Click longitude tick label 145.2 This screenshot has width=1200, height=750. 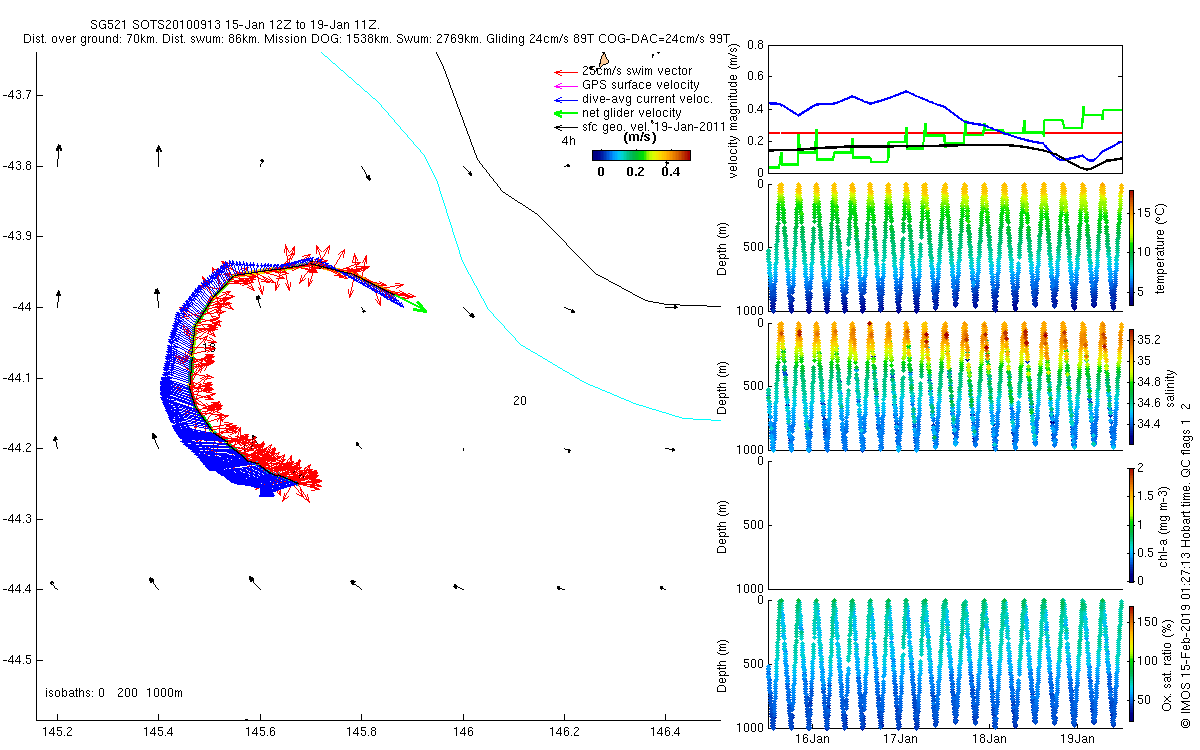pyautogui.click(x=58, y=733)
